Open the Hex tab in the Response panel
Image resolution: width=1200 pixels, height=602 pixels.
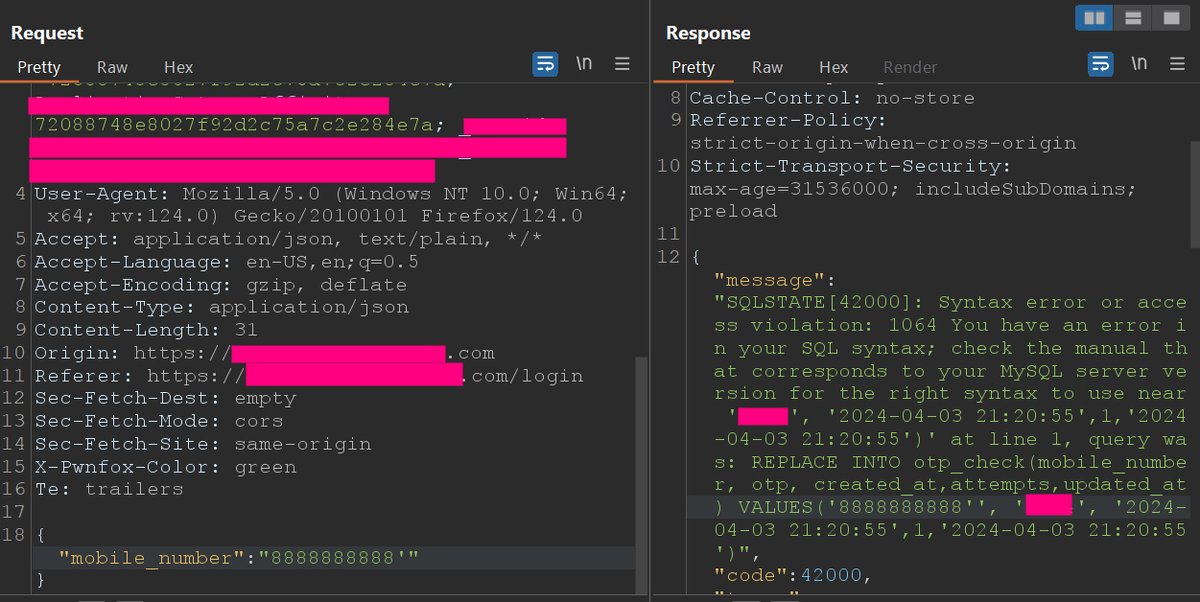click(x=833, y=67)
